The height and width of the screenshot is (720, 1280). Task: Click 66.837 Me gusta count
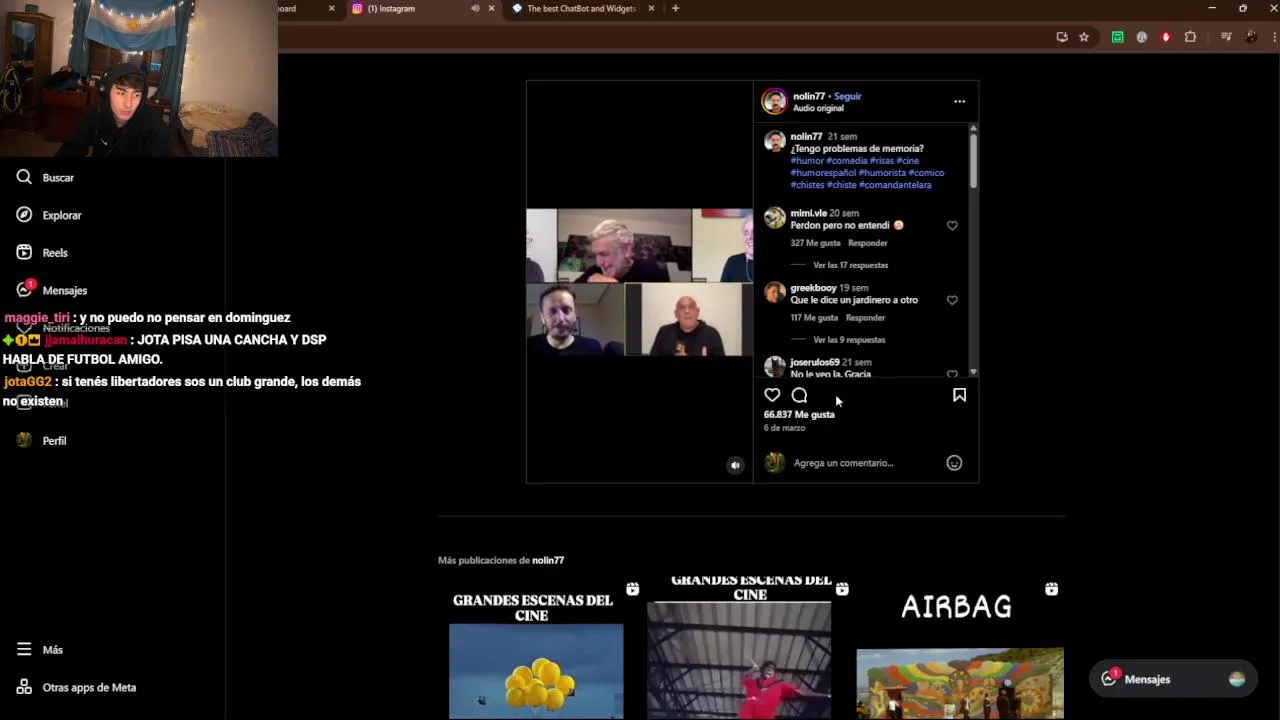tap(799, 414)
